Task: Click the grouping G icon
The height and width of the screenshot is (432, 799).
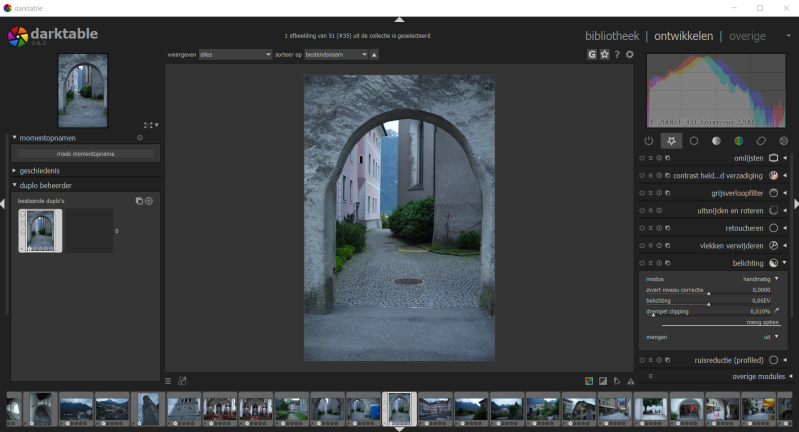Action: coord(592,54)
